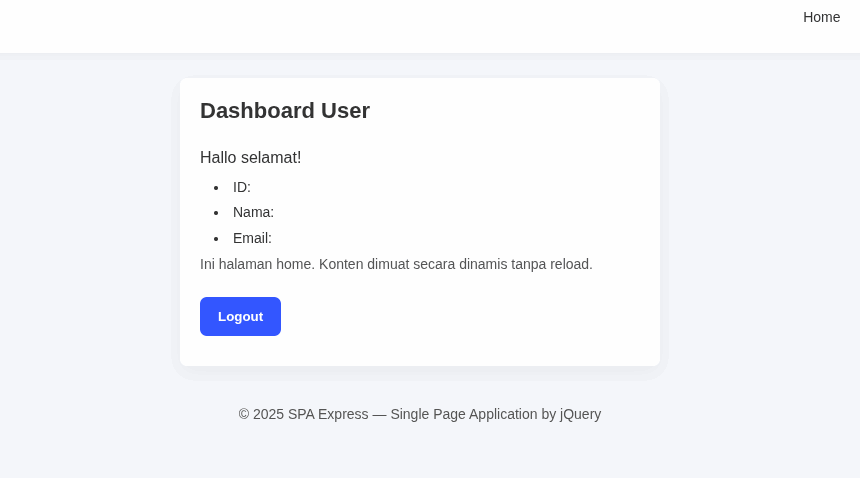Image resolution: width=860 pixels, height=478 pixels.
Task: Click "Single Page Application" footer text
Action: 463,414
